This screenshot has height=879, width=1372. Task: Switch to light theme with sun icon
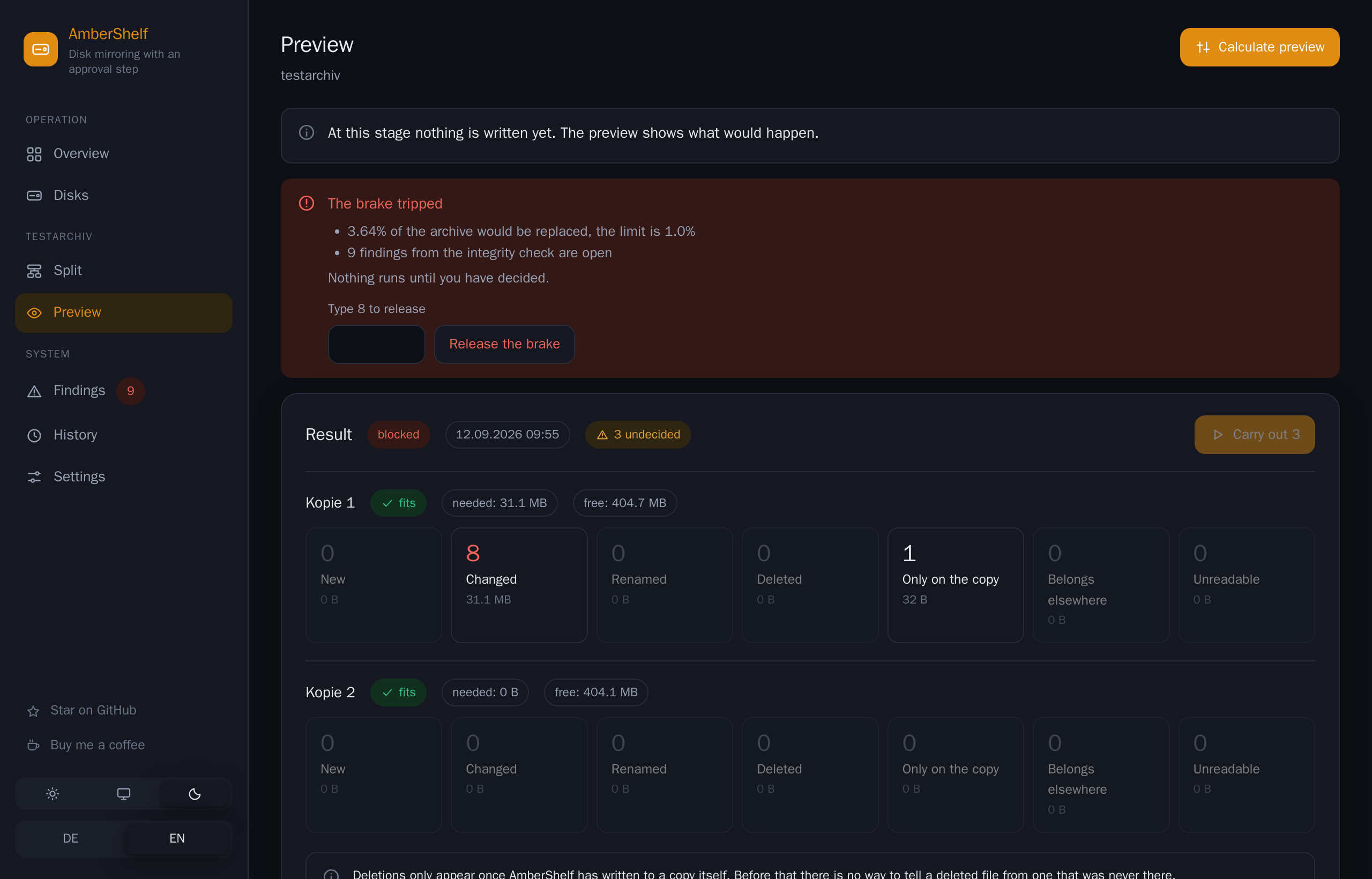point(53,794)
